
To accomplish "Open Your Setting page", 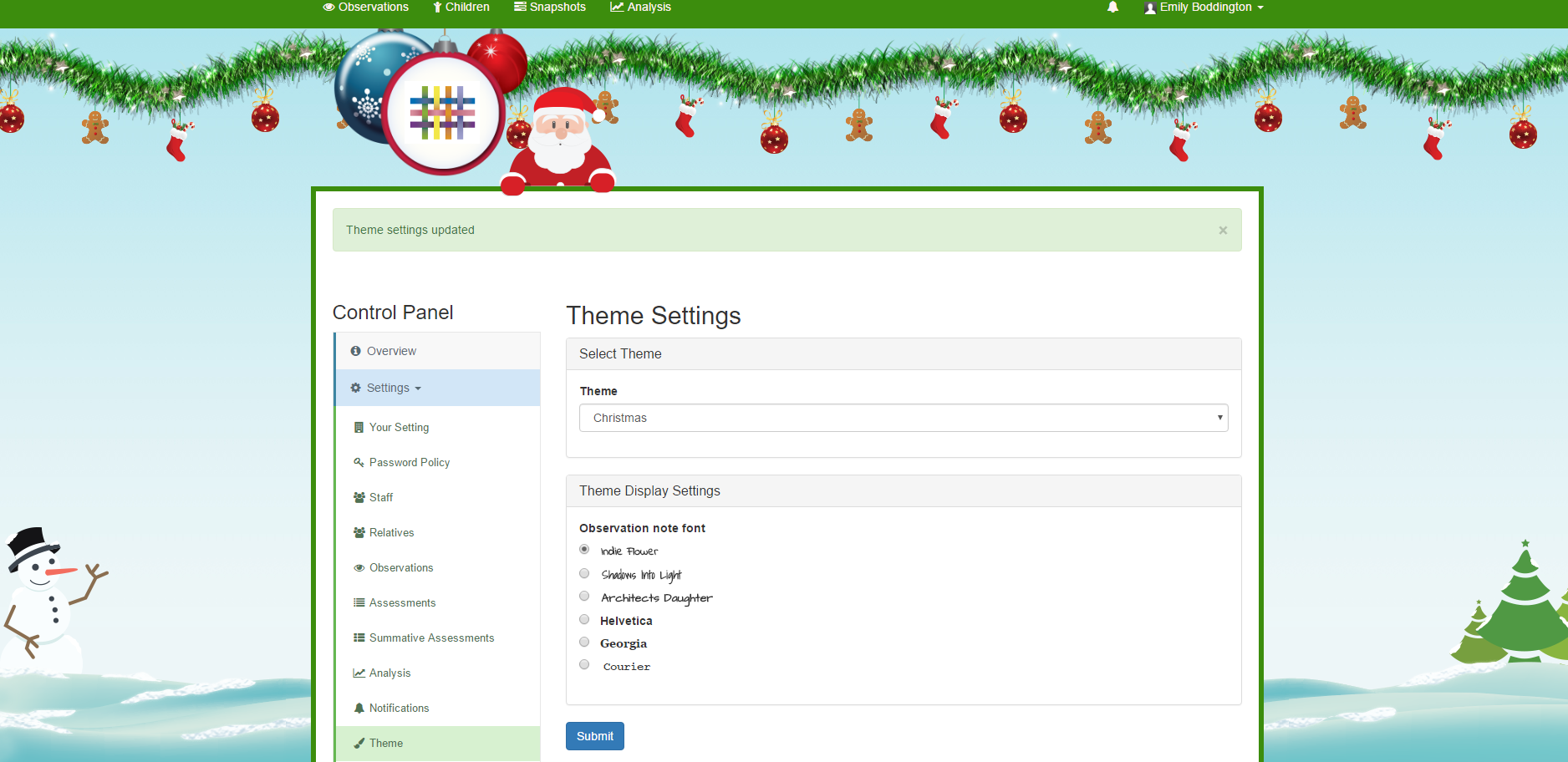I will coord(399,427).
